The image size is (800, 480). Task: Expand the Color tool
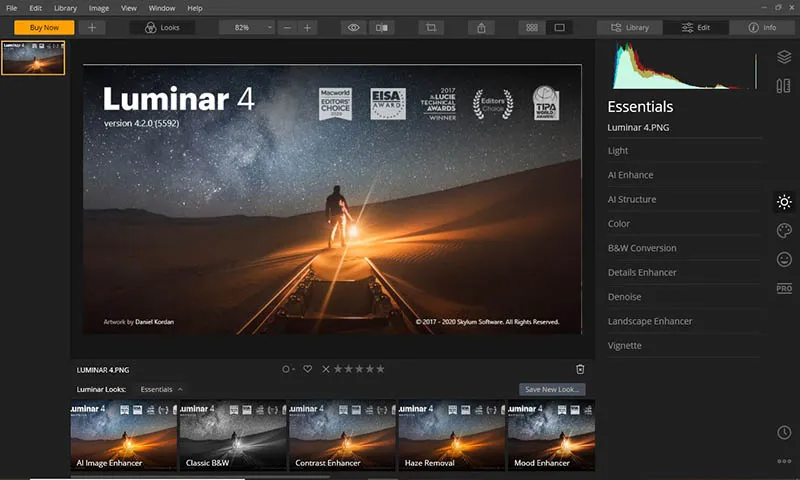tap(684, 223)
